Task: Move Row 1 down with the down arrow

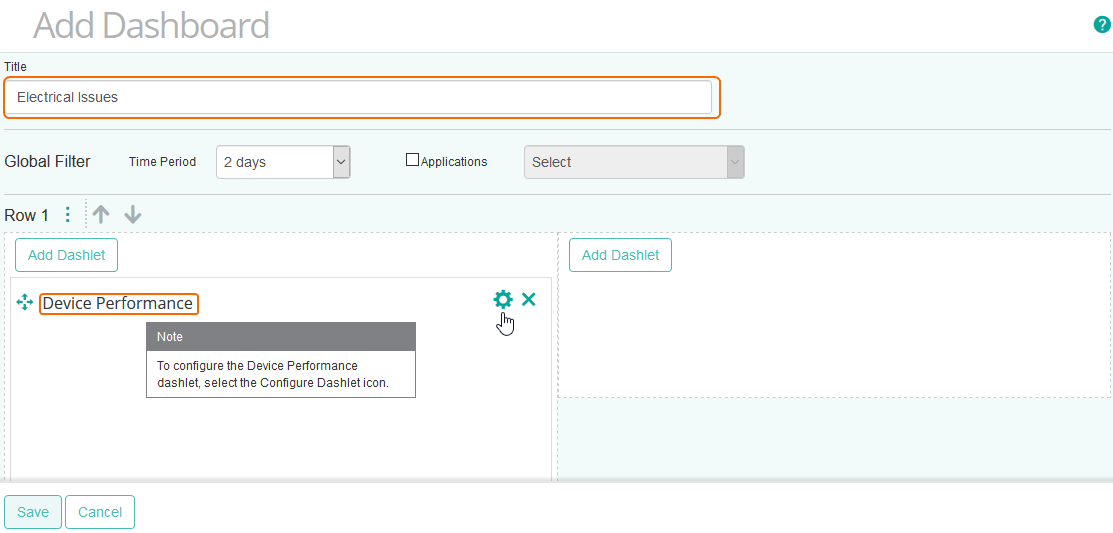Action: (133, 215)
